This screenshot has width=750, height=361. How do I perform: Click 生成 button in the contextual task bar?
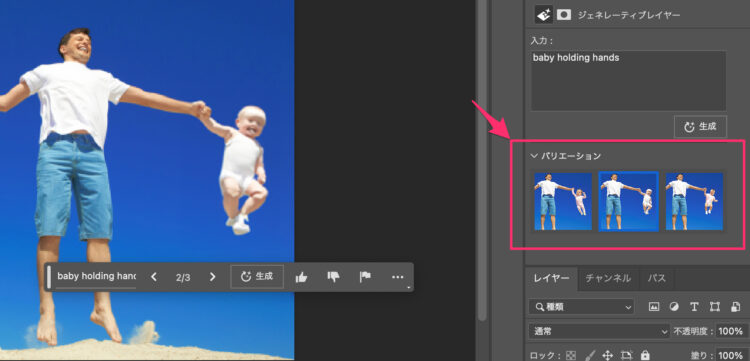pyautogui.click(x=257, y=276)
